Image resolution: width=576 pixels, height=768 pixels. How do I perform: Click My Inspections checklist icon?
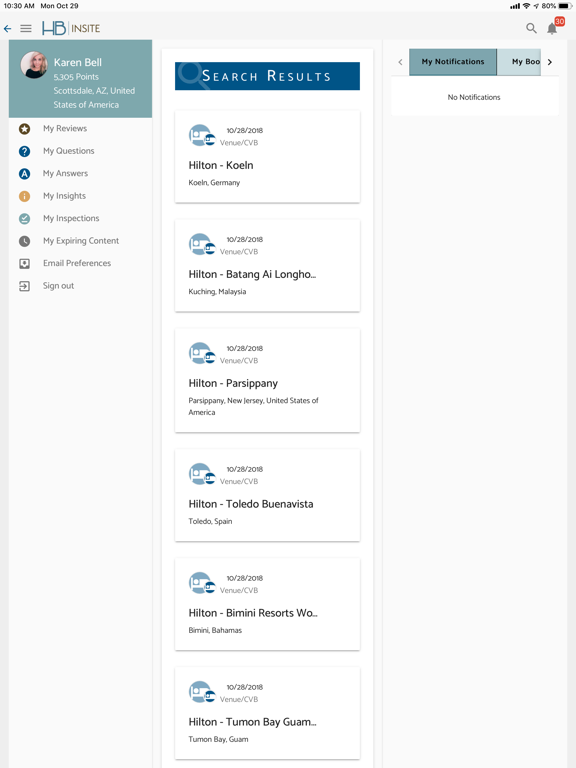point(24,219)
